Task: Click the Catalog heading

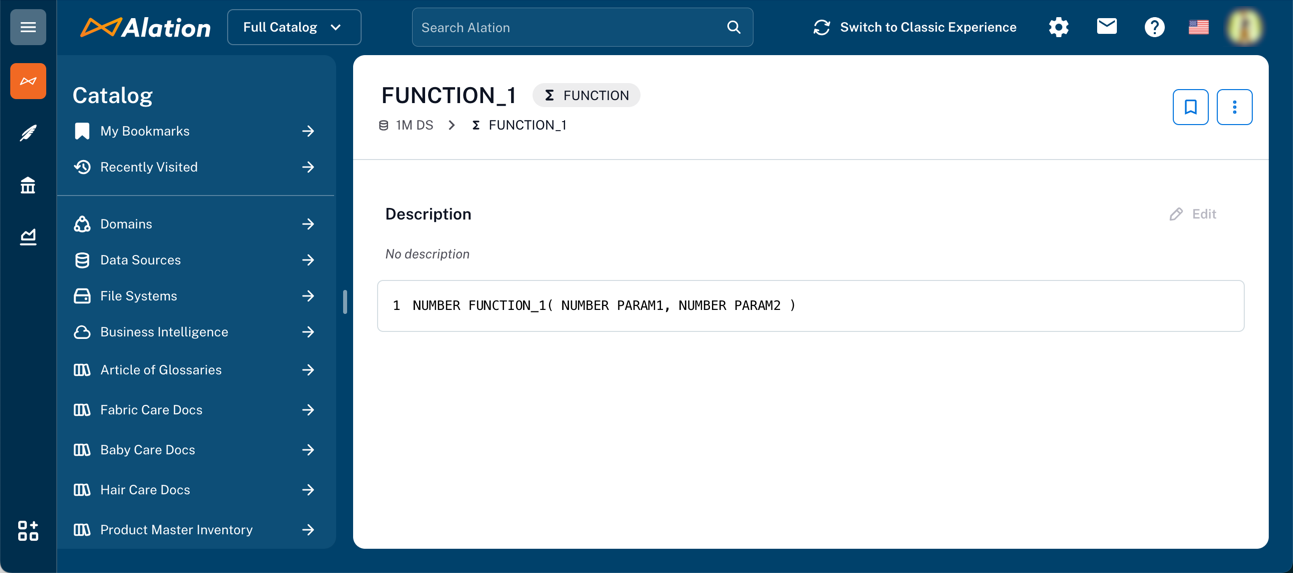Action: click(112, 95)
